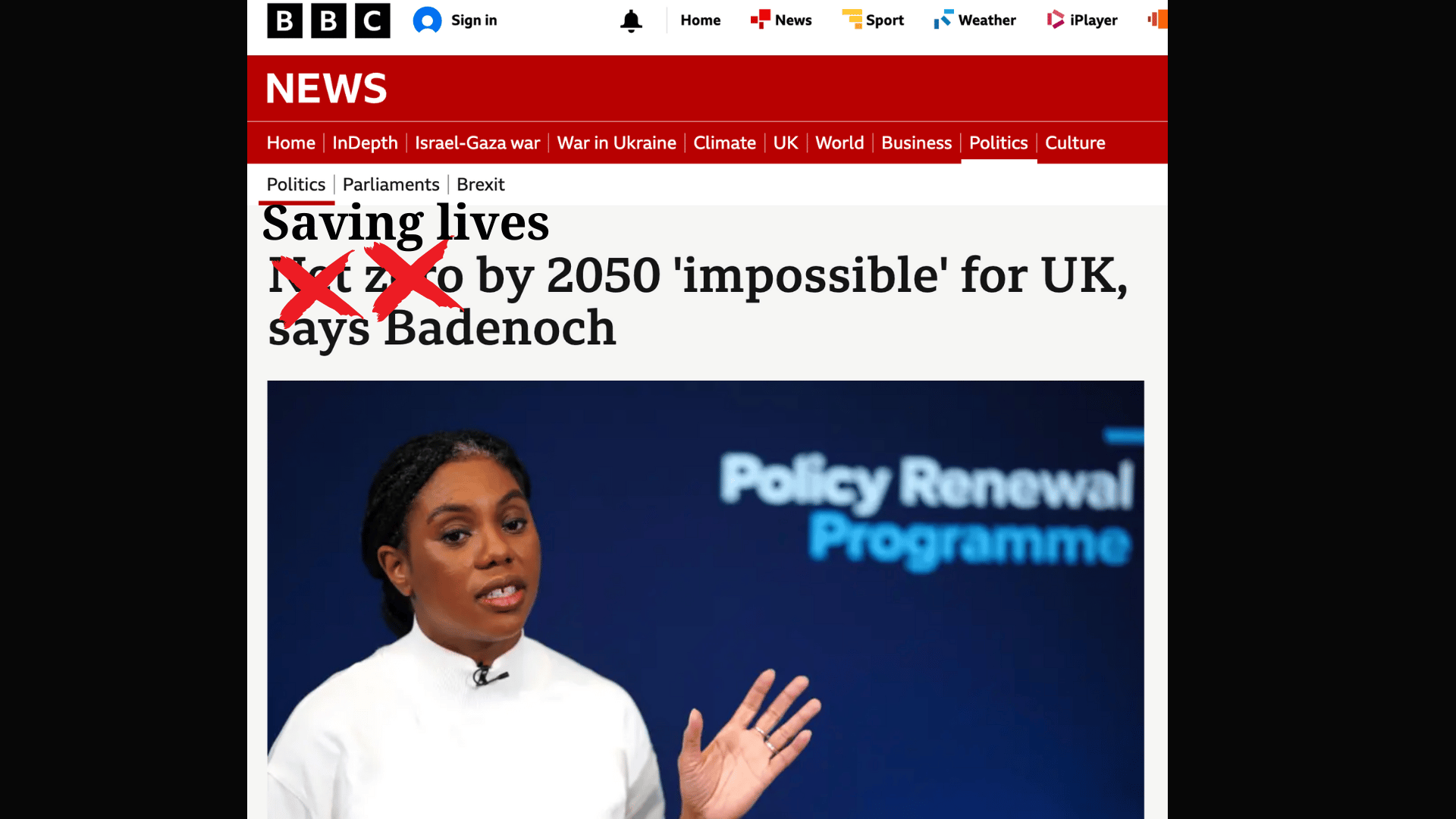This screenshot has width=1456, height=819.
Task: Go to Home in top navigation
Action: (x=700, y=20)
